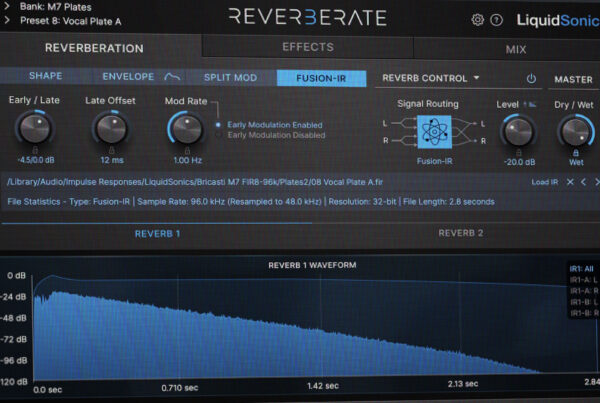Image resolution: width=600 pixels, height=403 pixels.
Task: Click the LiquidSonics logo
Action: pyautogui.click(x=558, y=20)
